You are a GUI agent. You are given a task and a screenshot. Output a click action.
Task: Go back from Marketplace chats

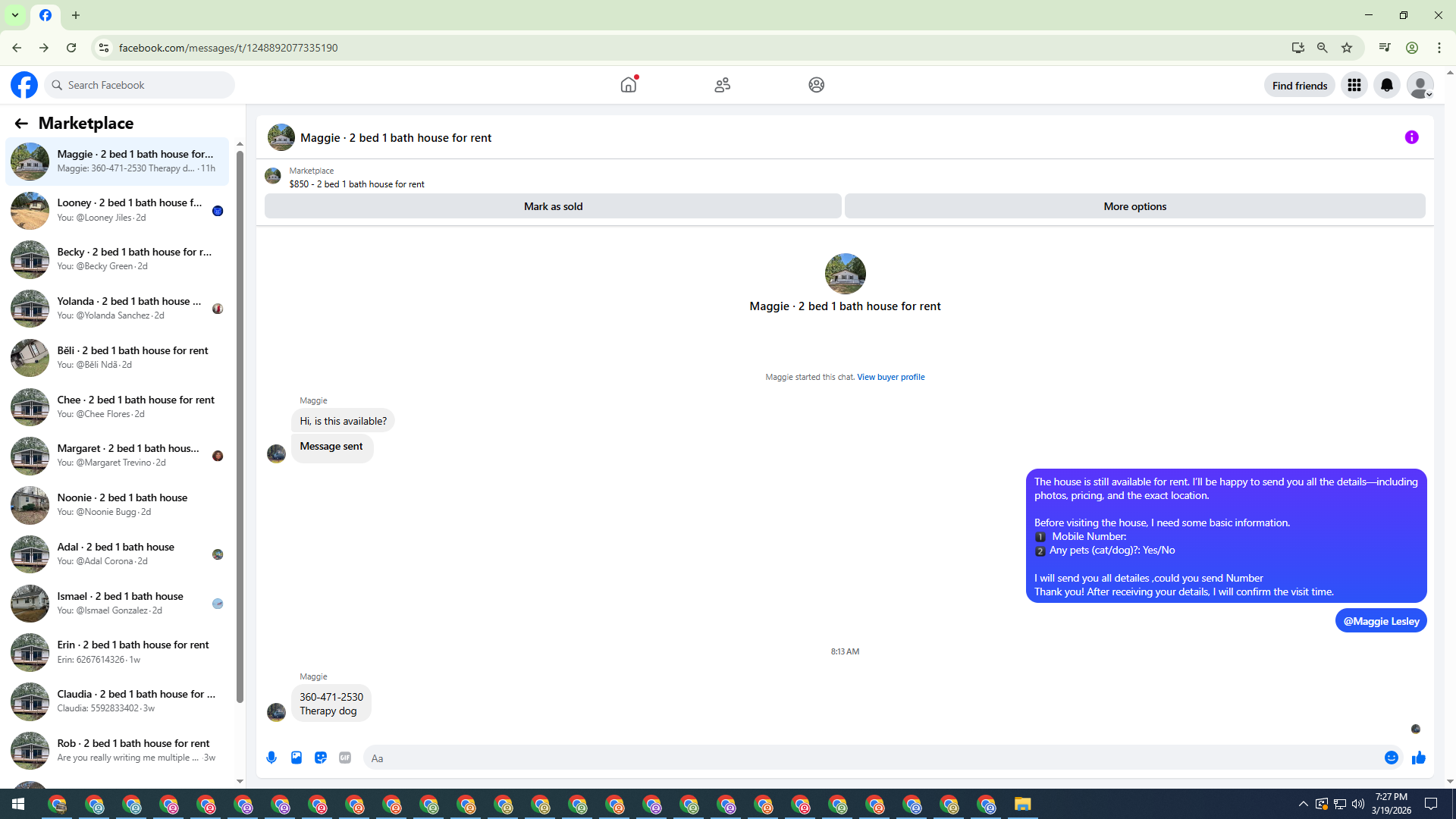point(21,123)
